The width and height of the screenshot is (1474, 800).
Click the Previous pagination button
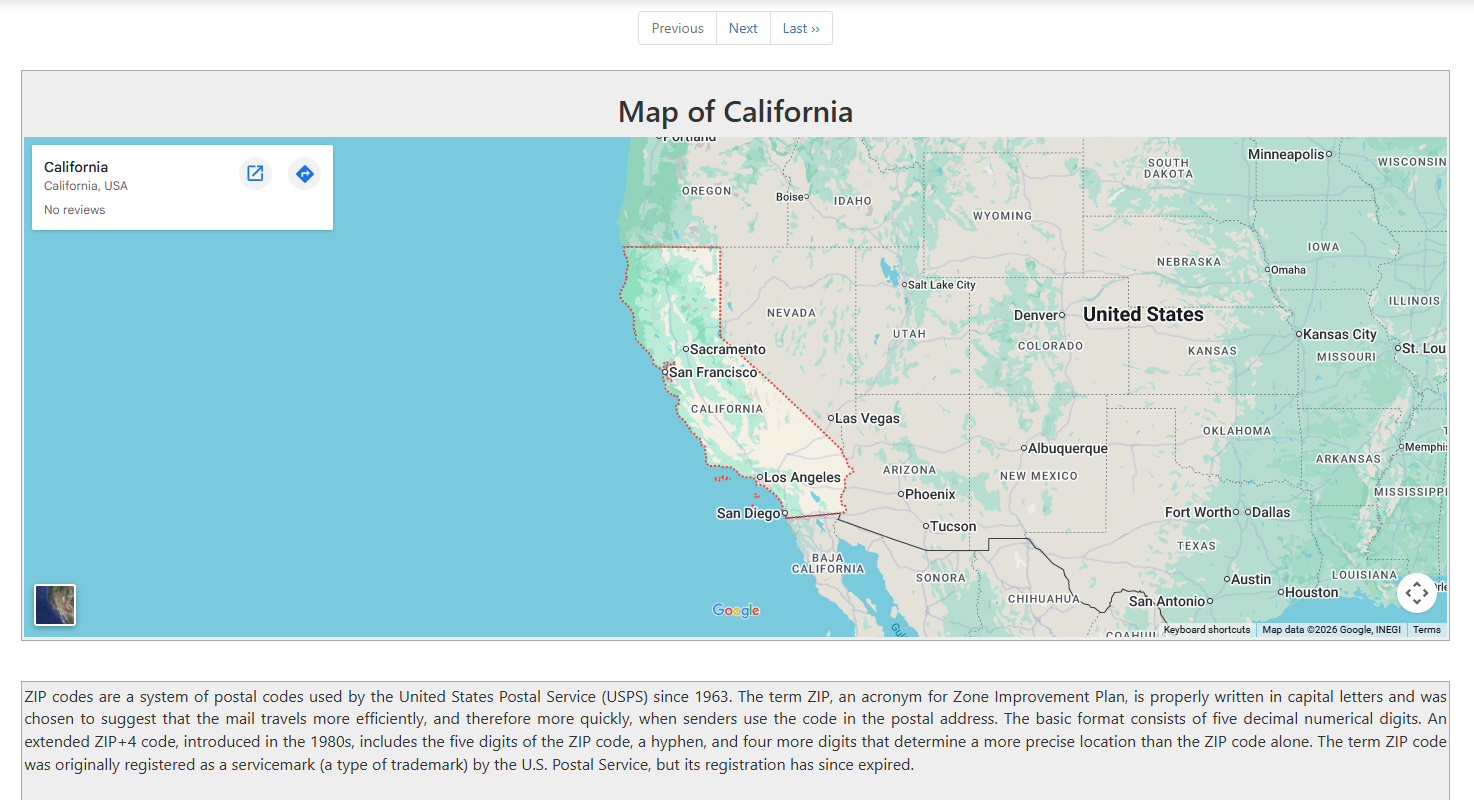click(677, 28)
